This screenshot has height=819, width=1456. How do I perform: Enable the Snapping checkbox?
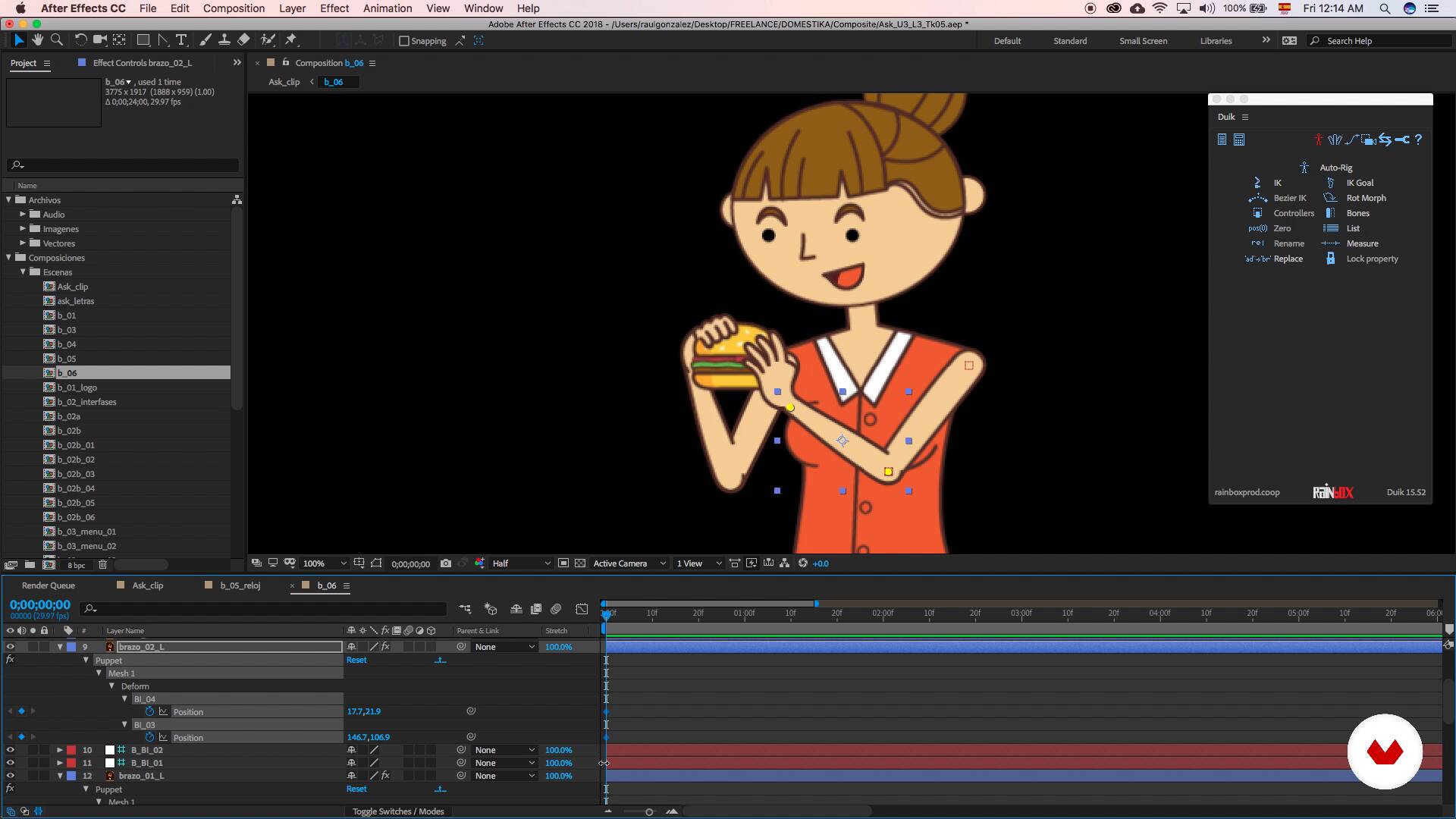tap(404, 41)
